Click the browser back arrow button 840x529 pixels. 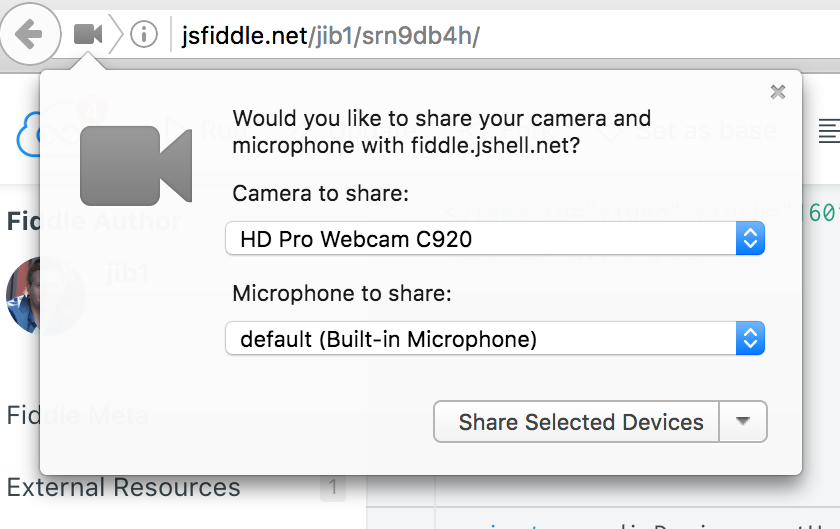tap(29, 34)
